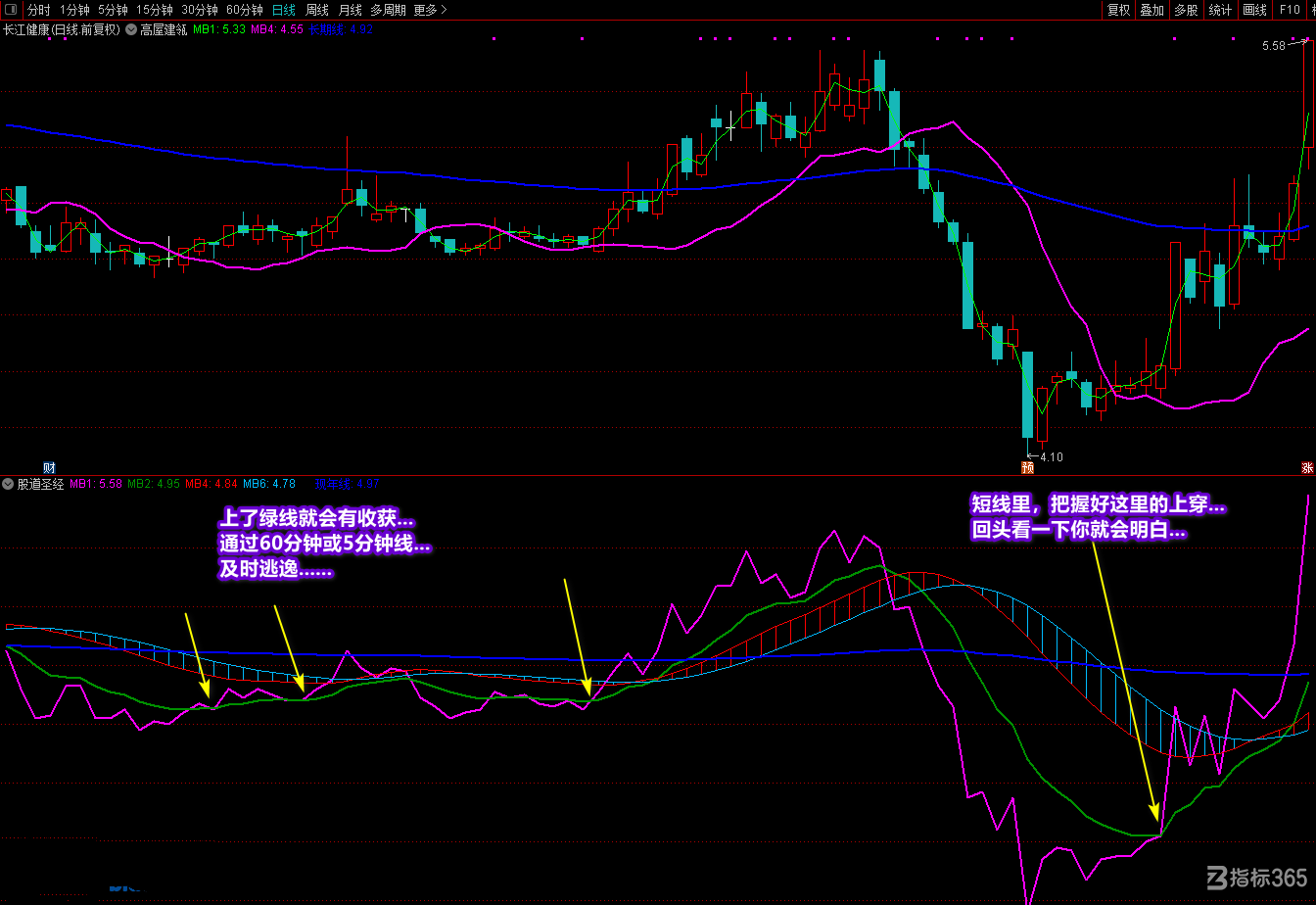Viewport: 1316px width, 905px height.
Task: Open the 多周期 multi-period view
Action: click(x=388, y=10)
